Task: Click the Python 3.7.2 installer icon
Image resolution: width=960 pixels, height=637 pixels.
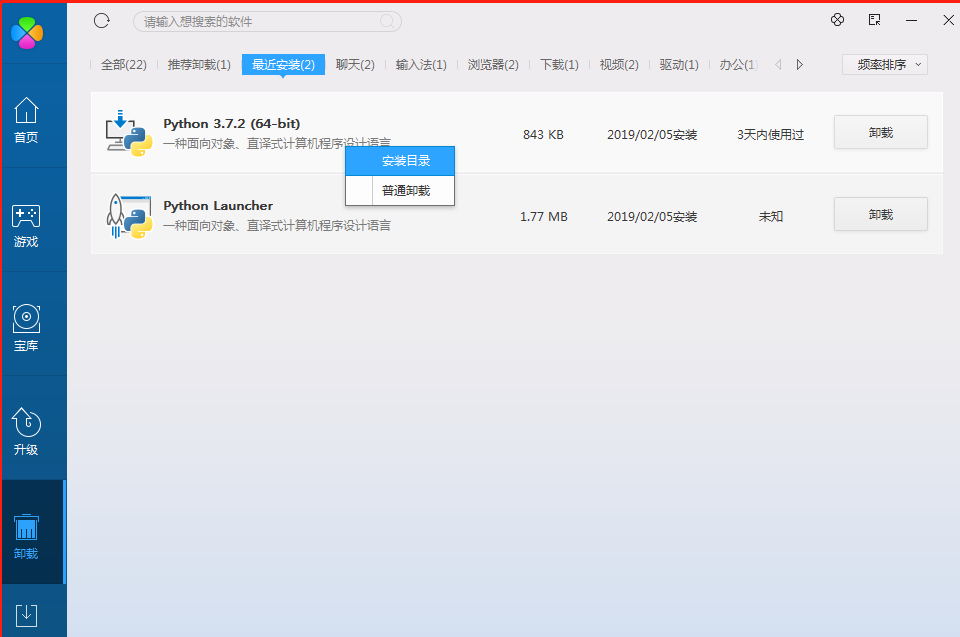Action: 129,133
